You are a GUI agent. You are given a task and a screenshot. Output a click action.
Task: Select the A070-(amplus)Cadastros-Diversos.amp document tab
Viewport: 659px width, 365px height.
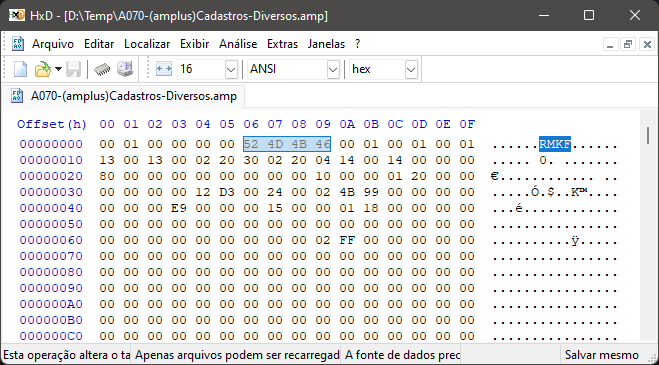[x=123, y=96]
